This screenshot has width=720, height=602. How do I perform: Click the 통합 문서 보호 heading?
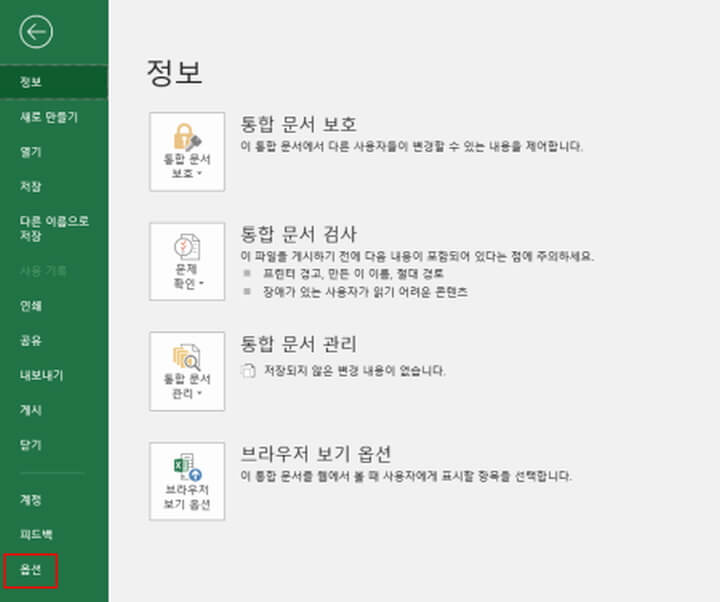tap(298, 124)
